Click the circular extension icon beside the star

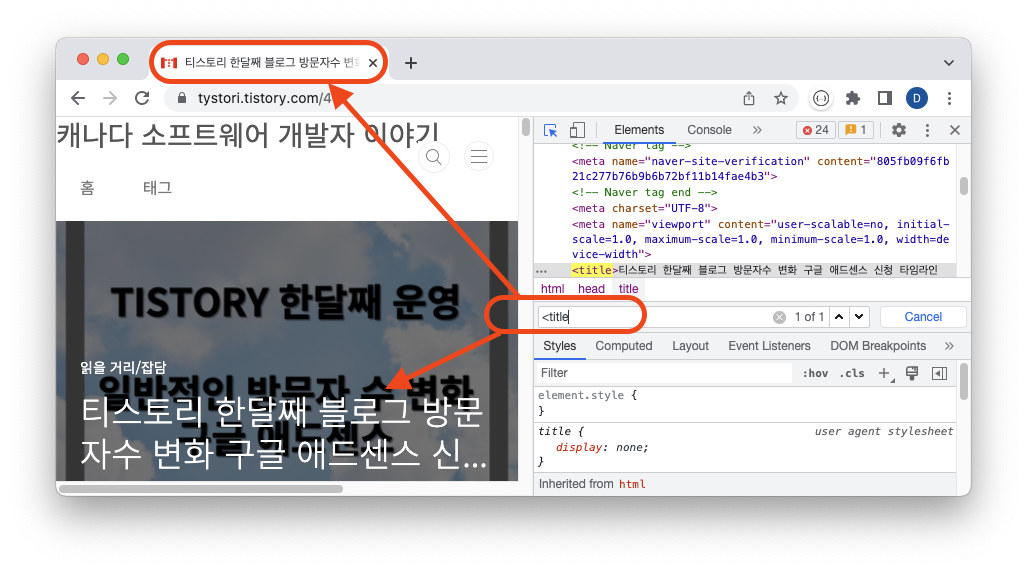821,98
